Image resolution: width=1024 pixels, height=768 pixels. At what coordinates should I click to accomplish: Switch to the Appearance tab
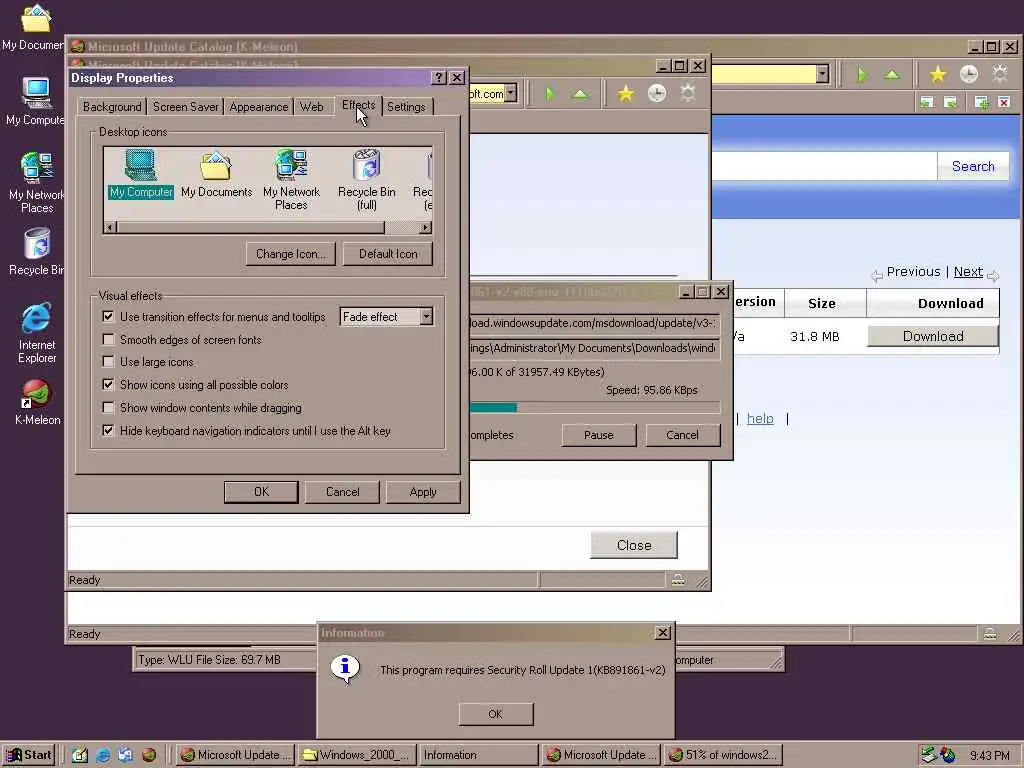259,106
